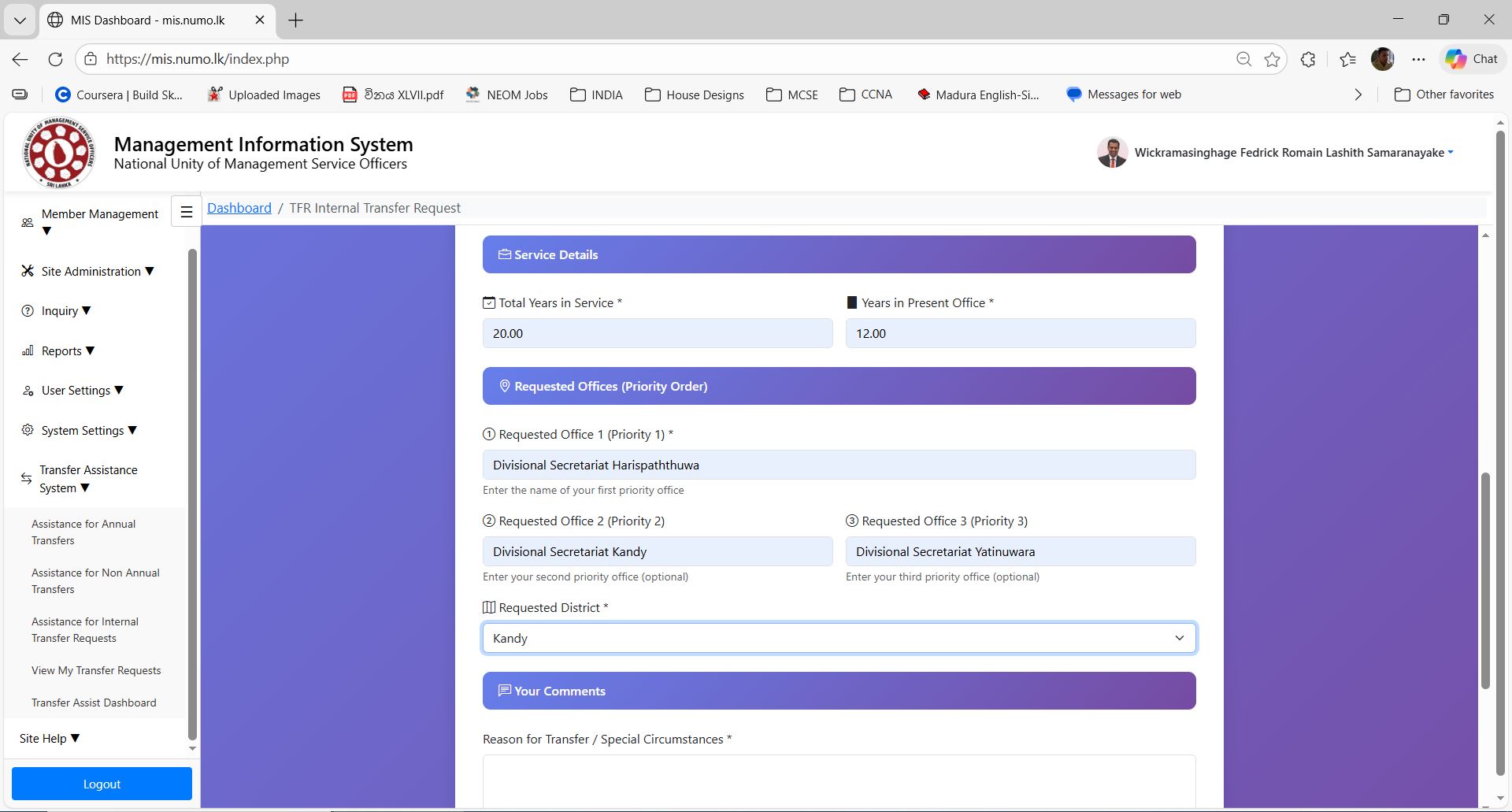Open the Requested District dropdown
The image size is (1512, 812).
coord(839,638)
